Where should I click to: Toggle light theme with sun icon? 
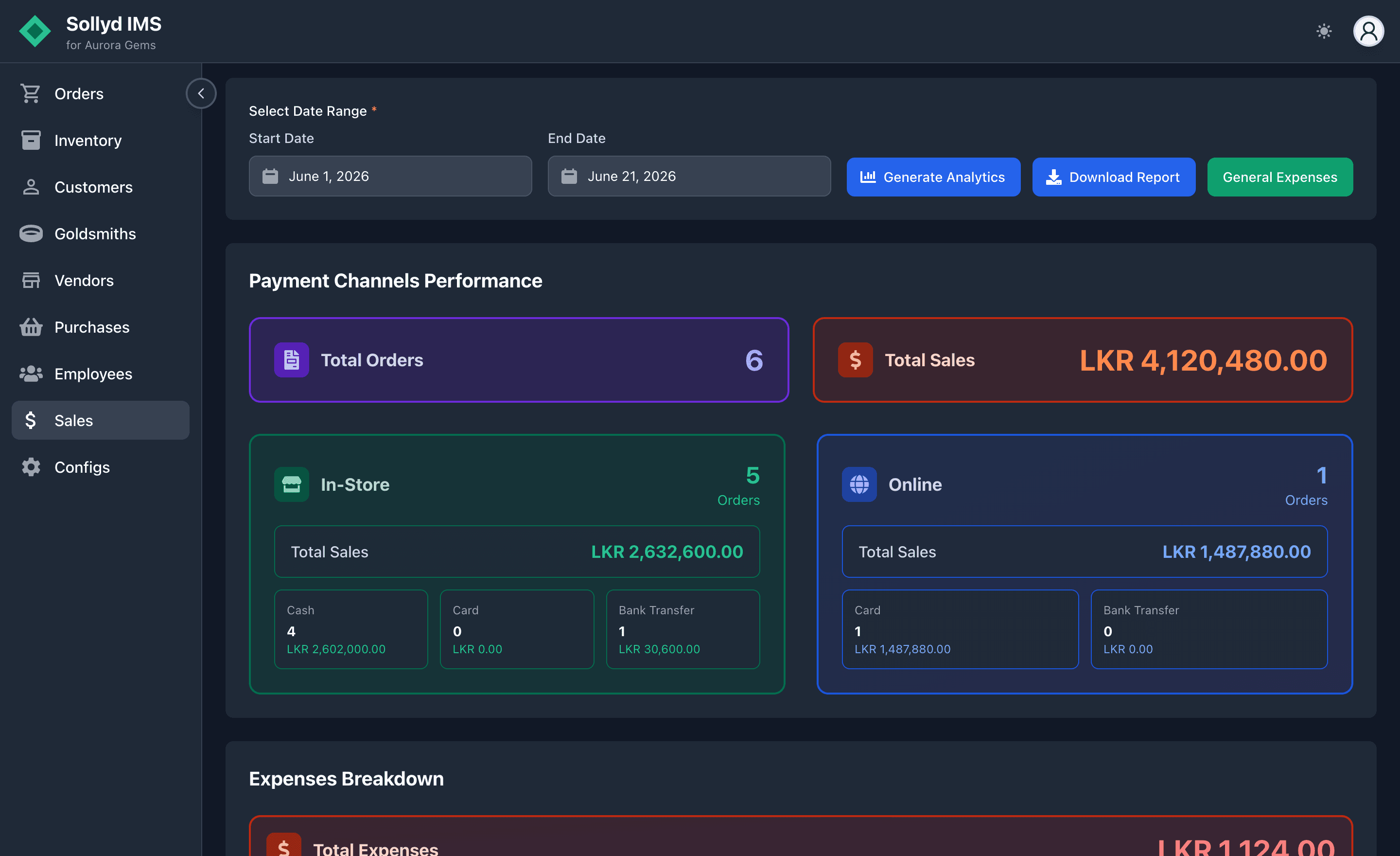[x=1323, y=31]
